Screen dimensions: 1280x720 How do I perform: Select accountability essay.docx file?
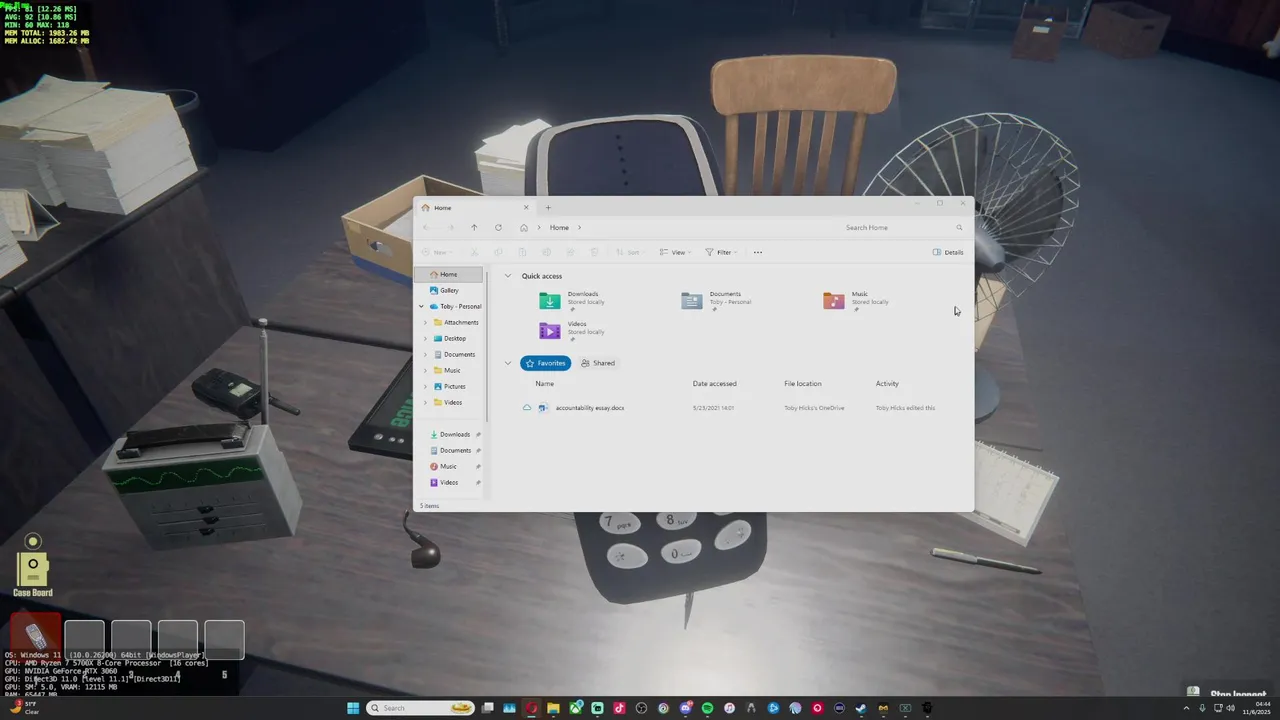[x=589, y=408]
